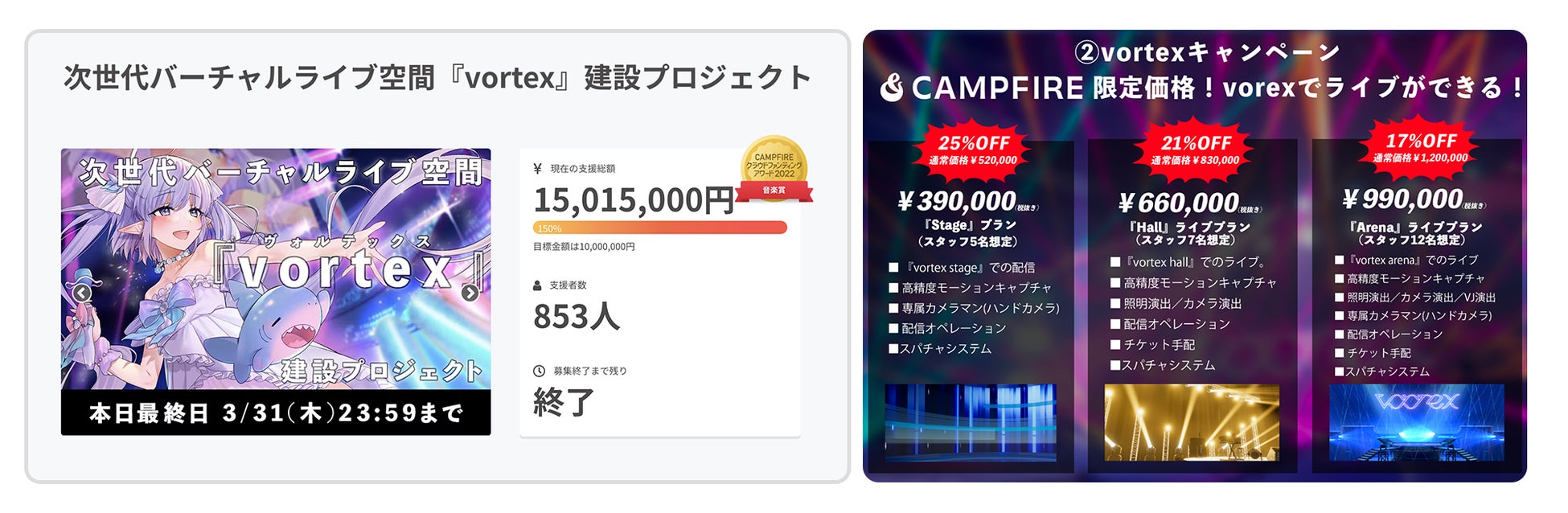This screenshot has width=1568, height=513.
Task: Open the vortex project title heading
Action: [x=437, y=78]
